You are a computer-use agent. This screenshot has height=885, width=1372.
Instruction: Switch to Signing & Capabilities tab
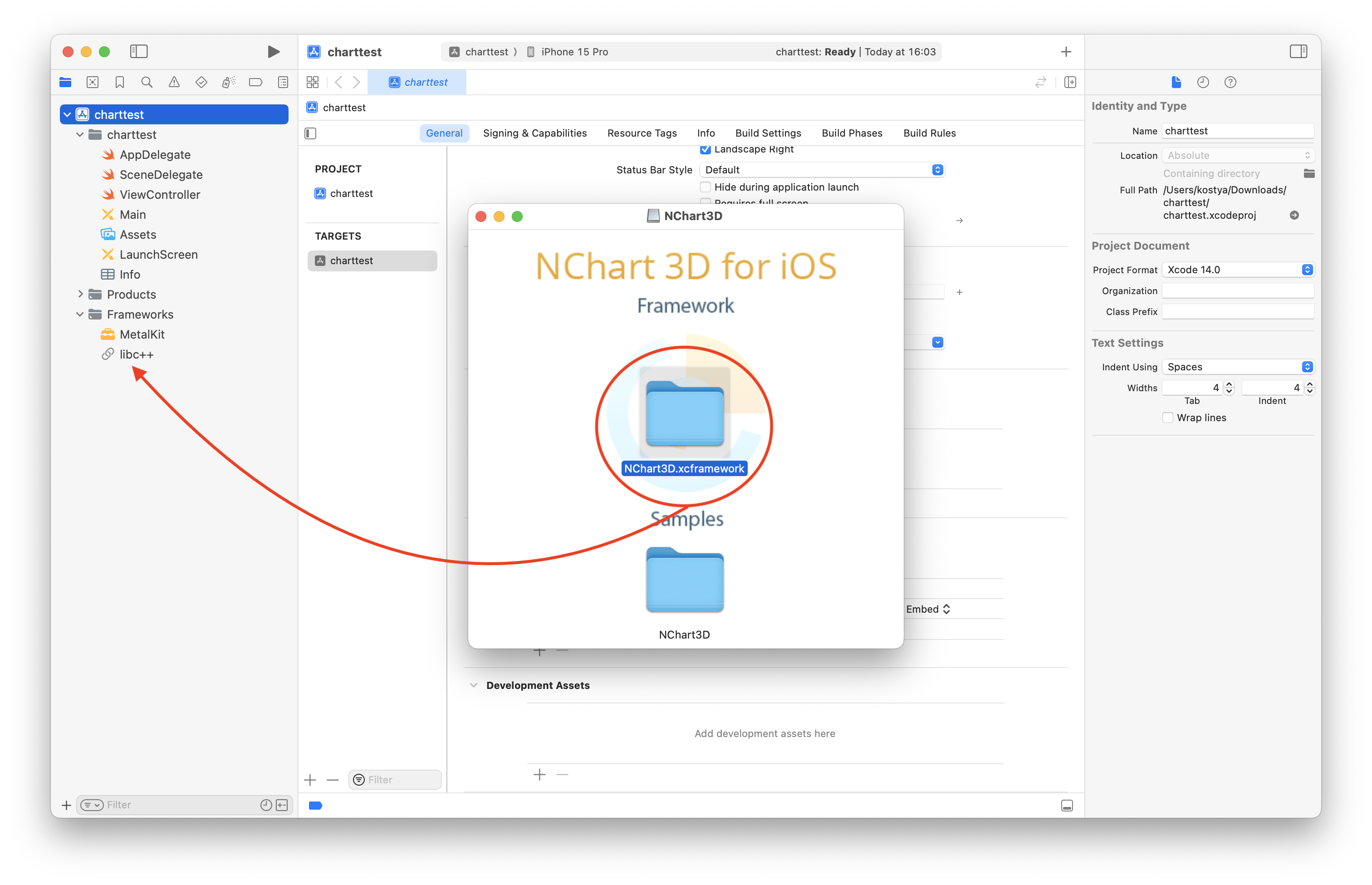[x=535, y=133]
